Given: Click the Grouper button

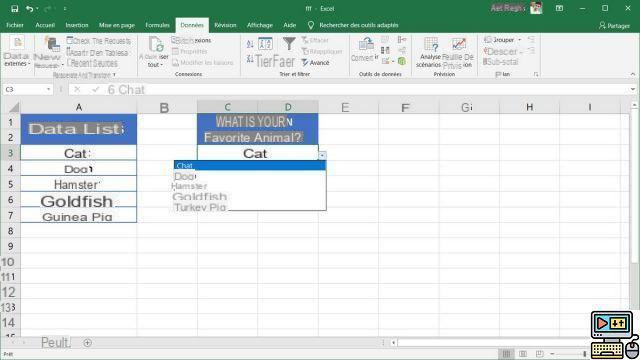Looking at the screenshot, I should 499,40.
